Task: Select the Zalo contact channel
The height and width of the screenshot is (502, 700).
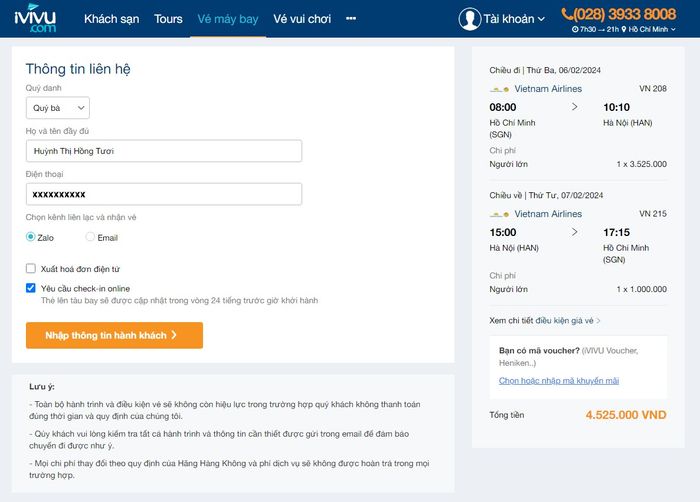Action: coord(31,237)
